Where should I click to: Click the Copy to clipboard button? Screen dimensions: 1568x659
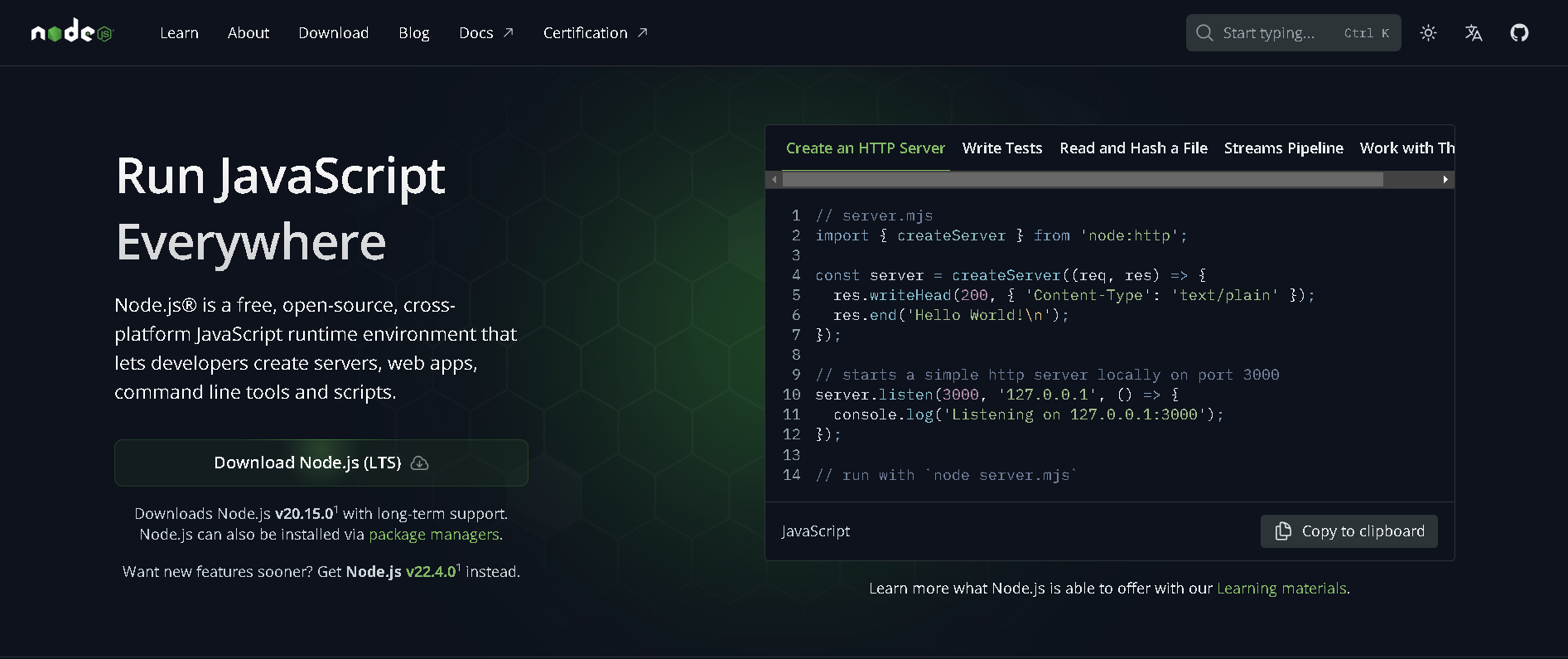pyautogui.click(x=1349, y=531)
